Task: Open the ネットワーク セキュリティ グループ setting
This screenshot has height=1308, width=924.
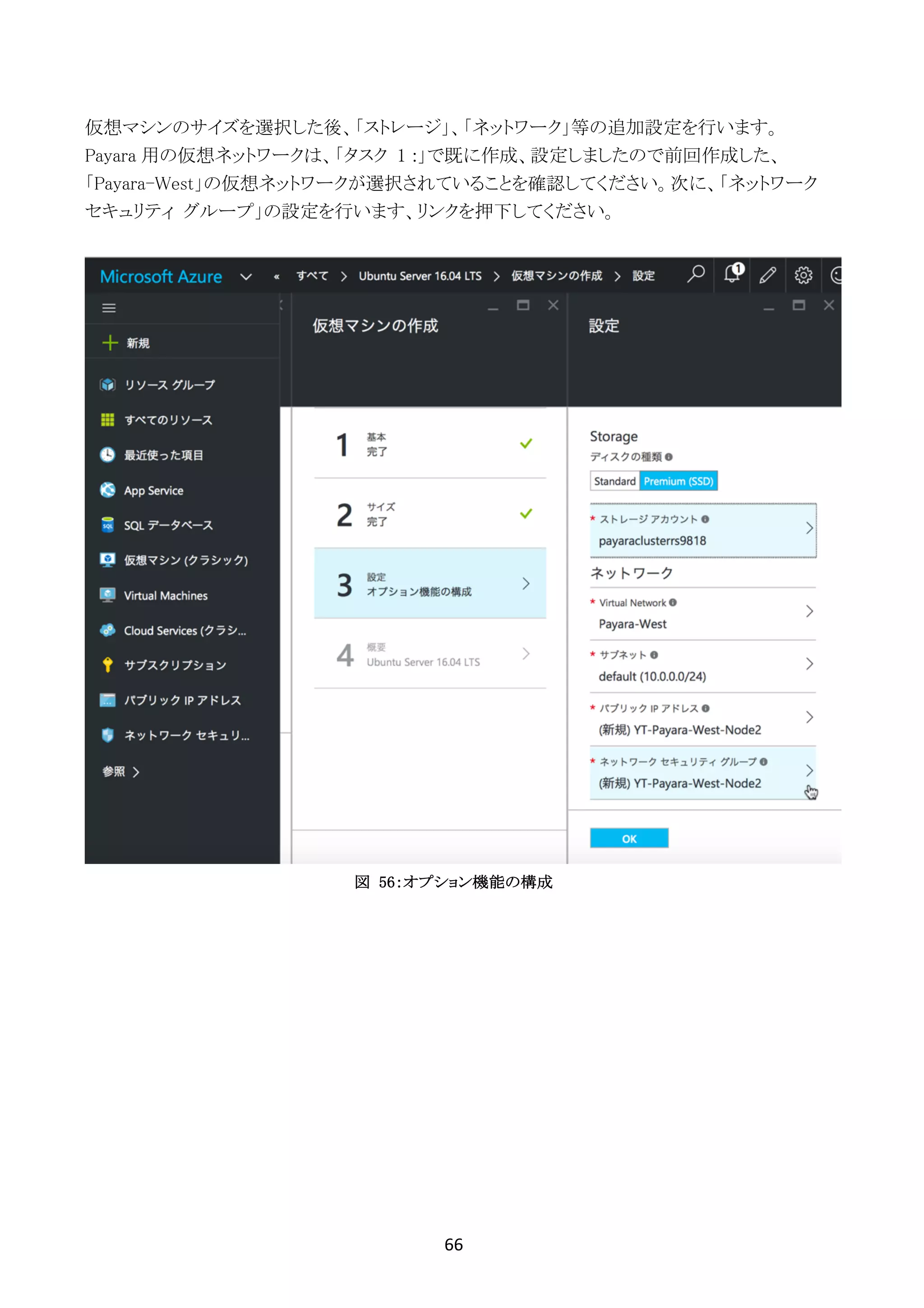Action: 702,773
